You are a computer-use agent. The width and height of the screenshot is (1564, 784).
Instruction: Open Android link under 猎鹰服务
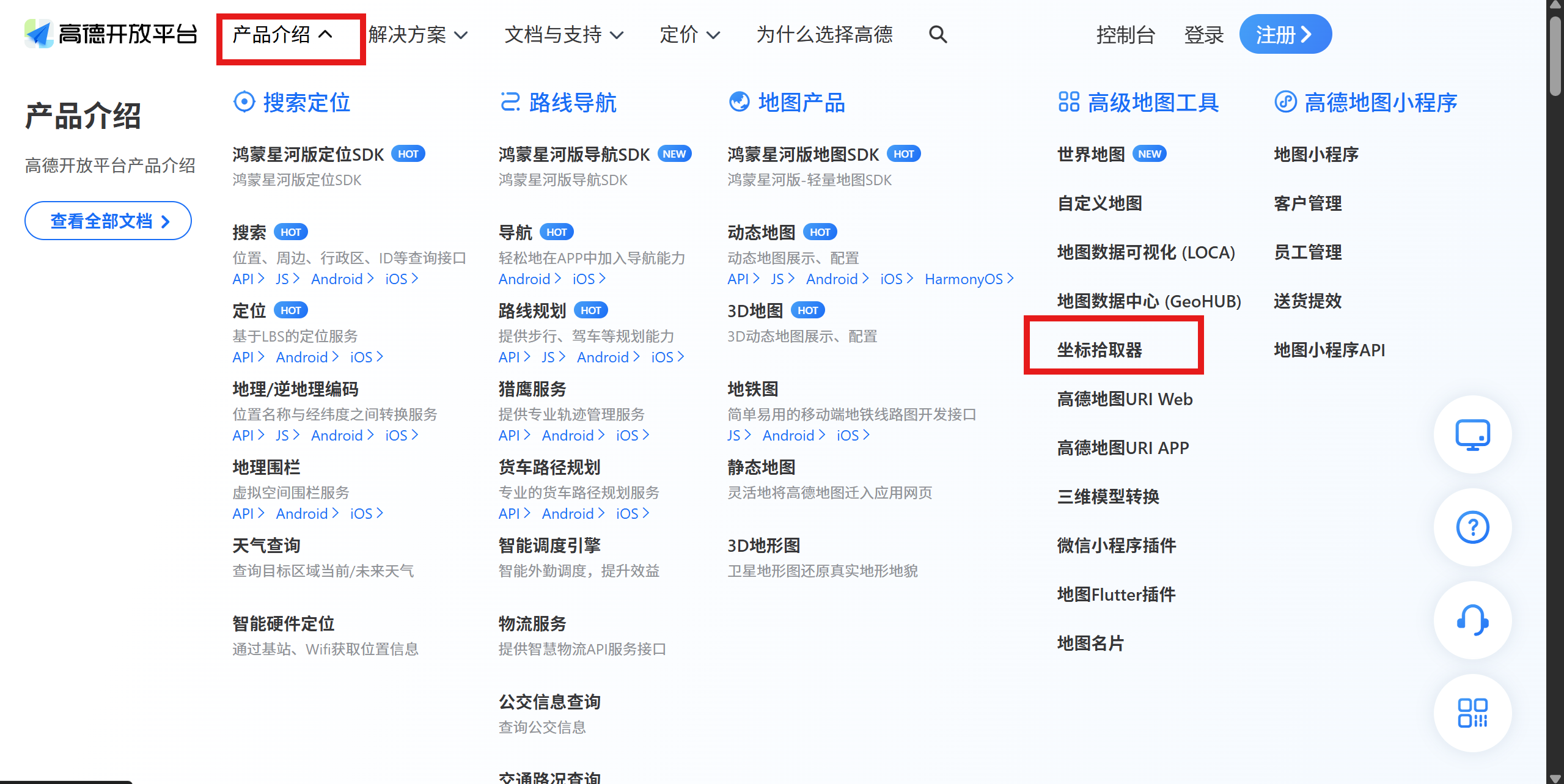point(573,436)
